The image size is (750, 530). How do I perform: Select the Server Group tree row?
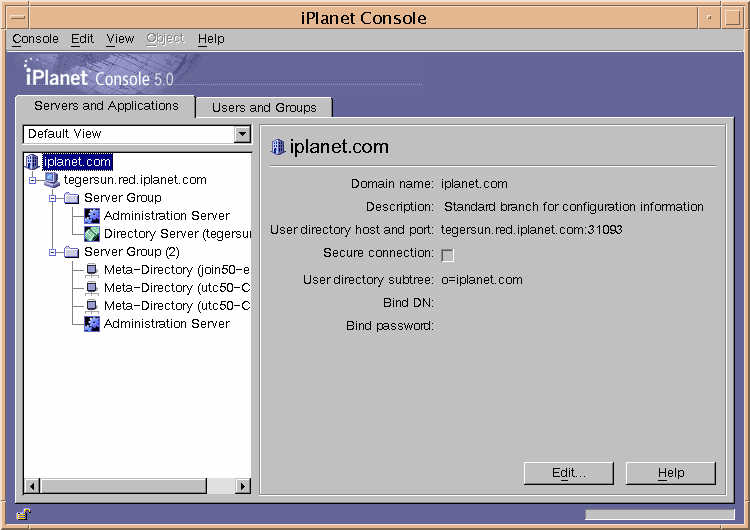coord(123,198)
